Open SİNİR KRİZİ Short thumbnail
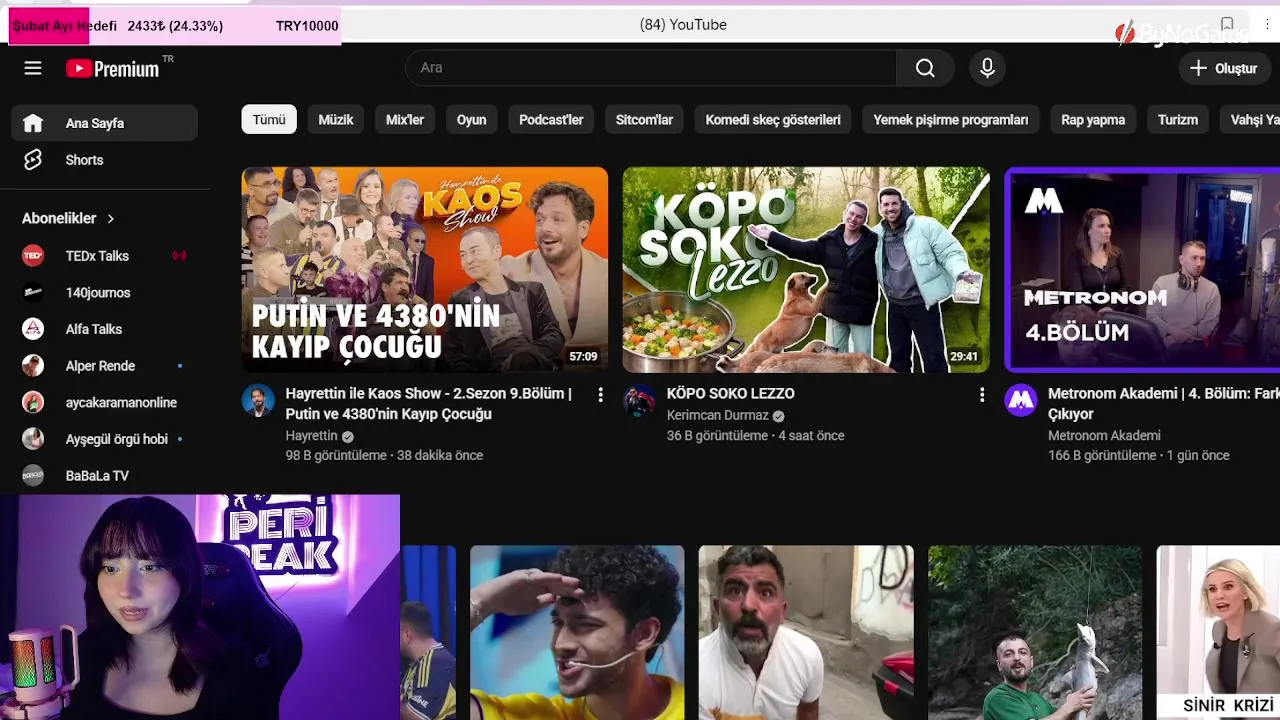This screenshot has height=720, width=1280. (1218, 632)
